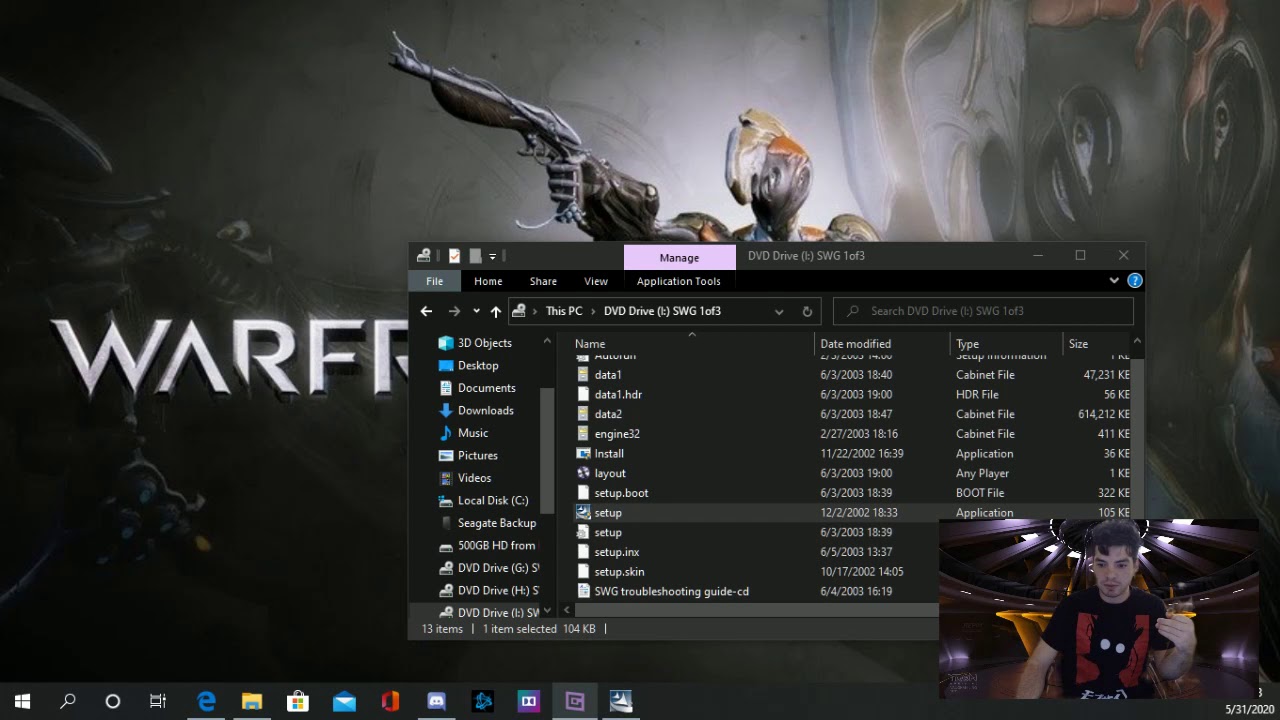
Task: Open the Windows Start menu
Action: tap(22, 702)
